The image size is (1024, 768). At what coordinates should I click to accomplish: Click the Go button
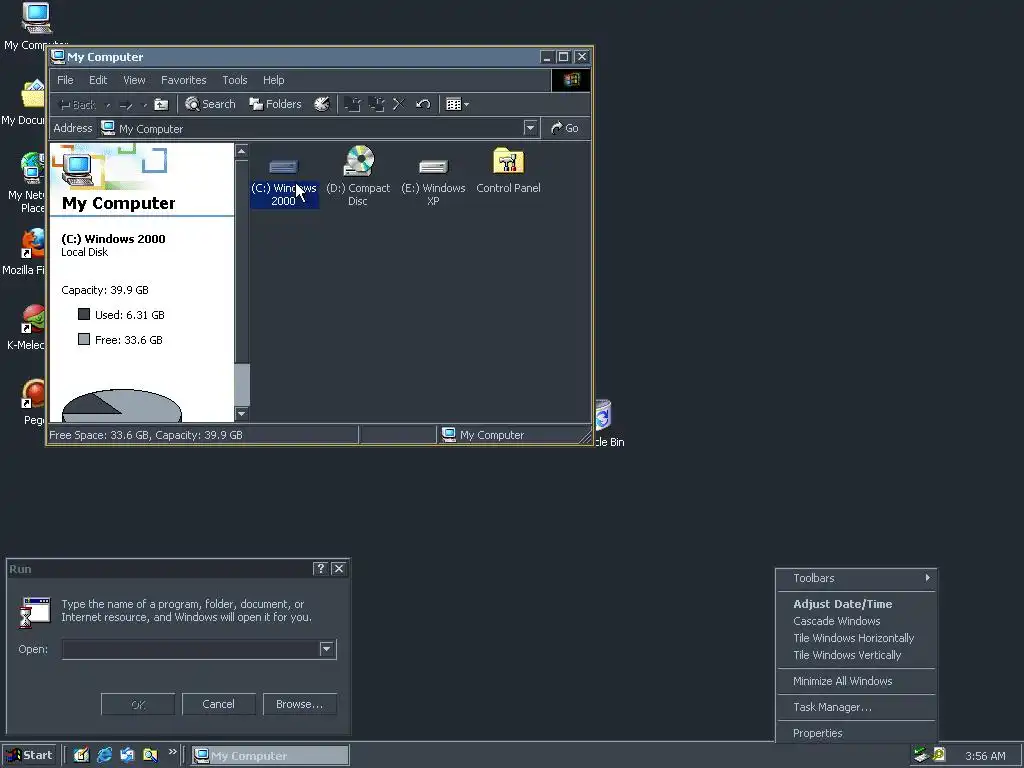coord(565,128)
